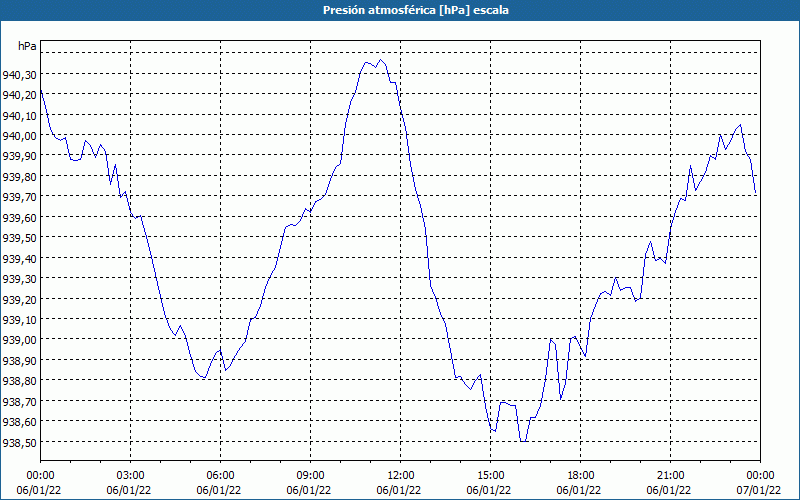Click the 06/01/22 date beneath 03:00
The height and width of the screenshot is (500, 800).
click(129, 490)
